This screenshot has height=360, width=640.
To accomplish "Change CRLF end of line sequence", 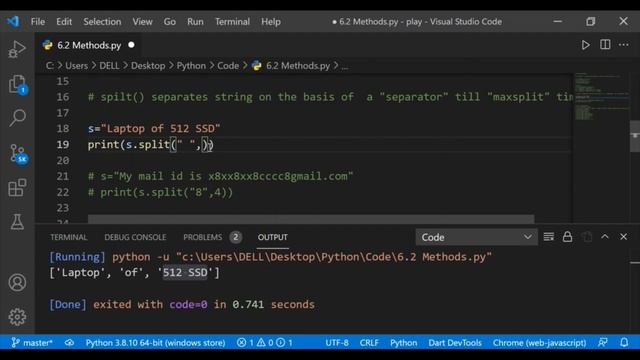I will (369, 343).
